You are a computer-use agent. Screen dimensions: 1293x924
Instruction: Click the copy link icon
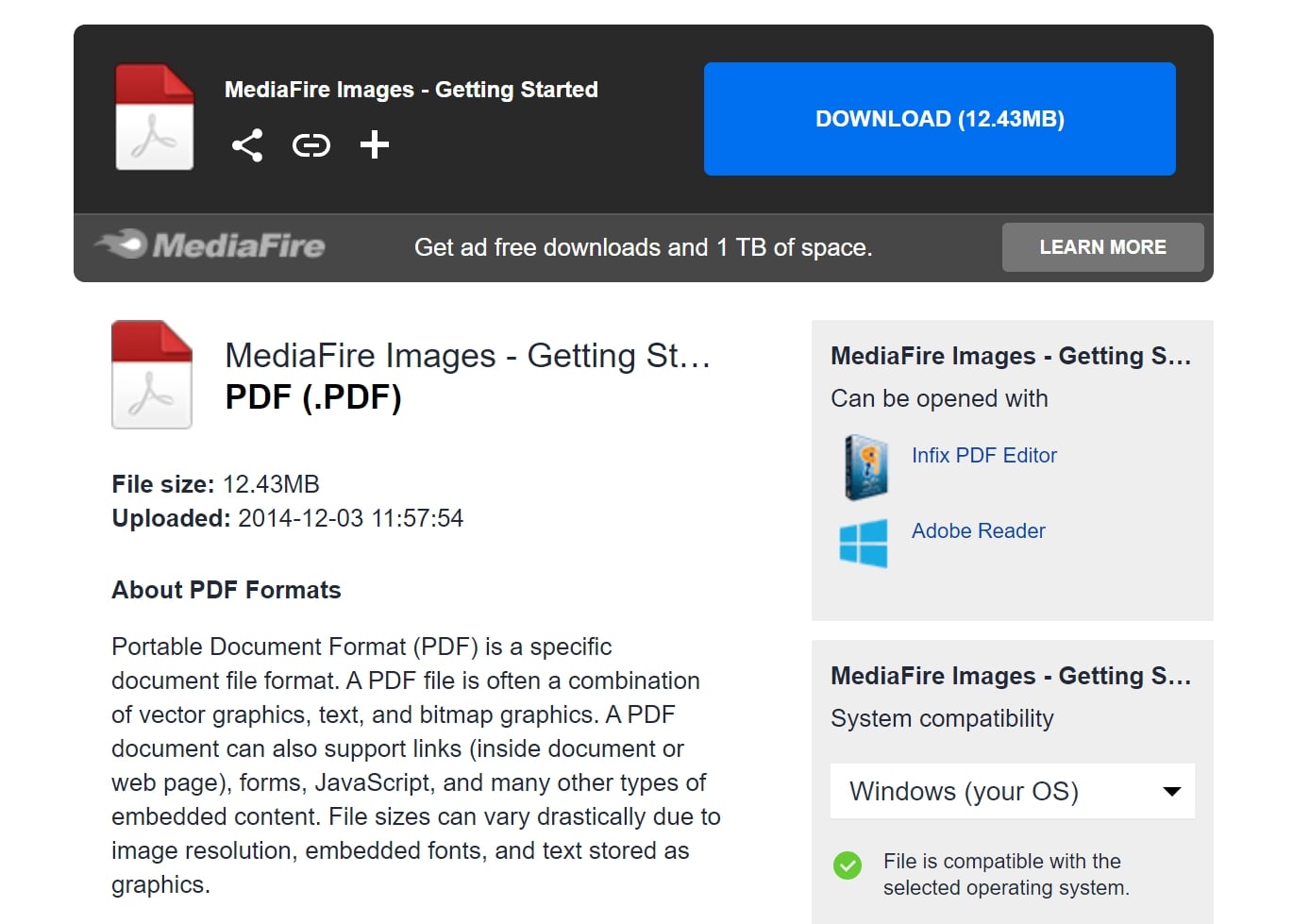tap(311, 144)
